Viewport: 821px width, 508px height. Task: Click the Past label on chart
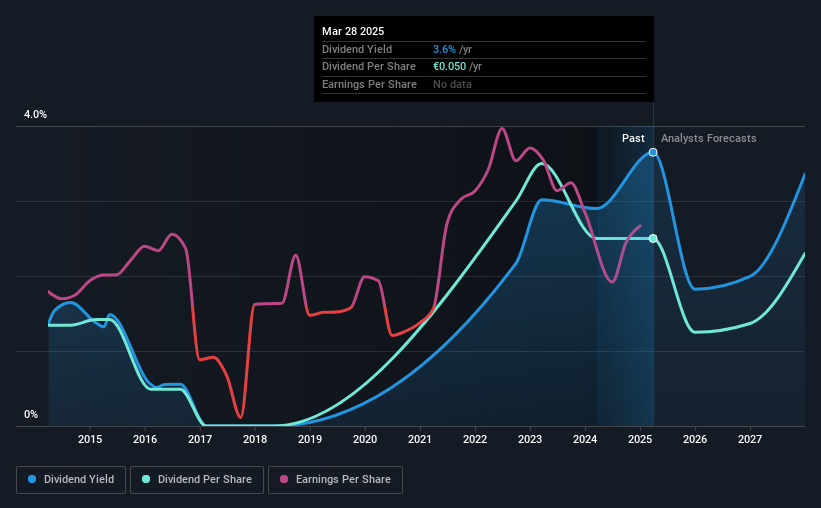[x=633, y=138]
